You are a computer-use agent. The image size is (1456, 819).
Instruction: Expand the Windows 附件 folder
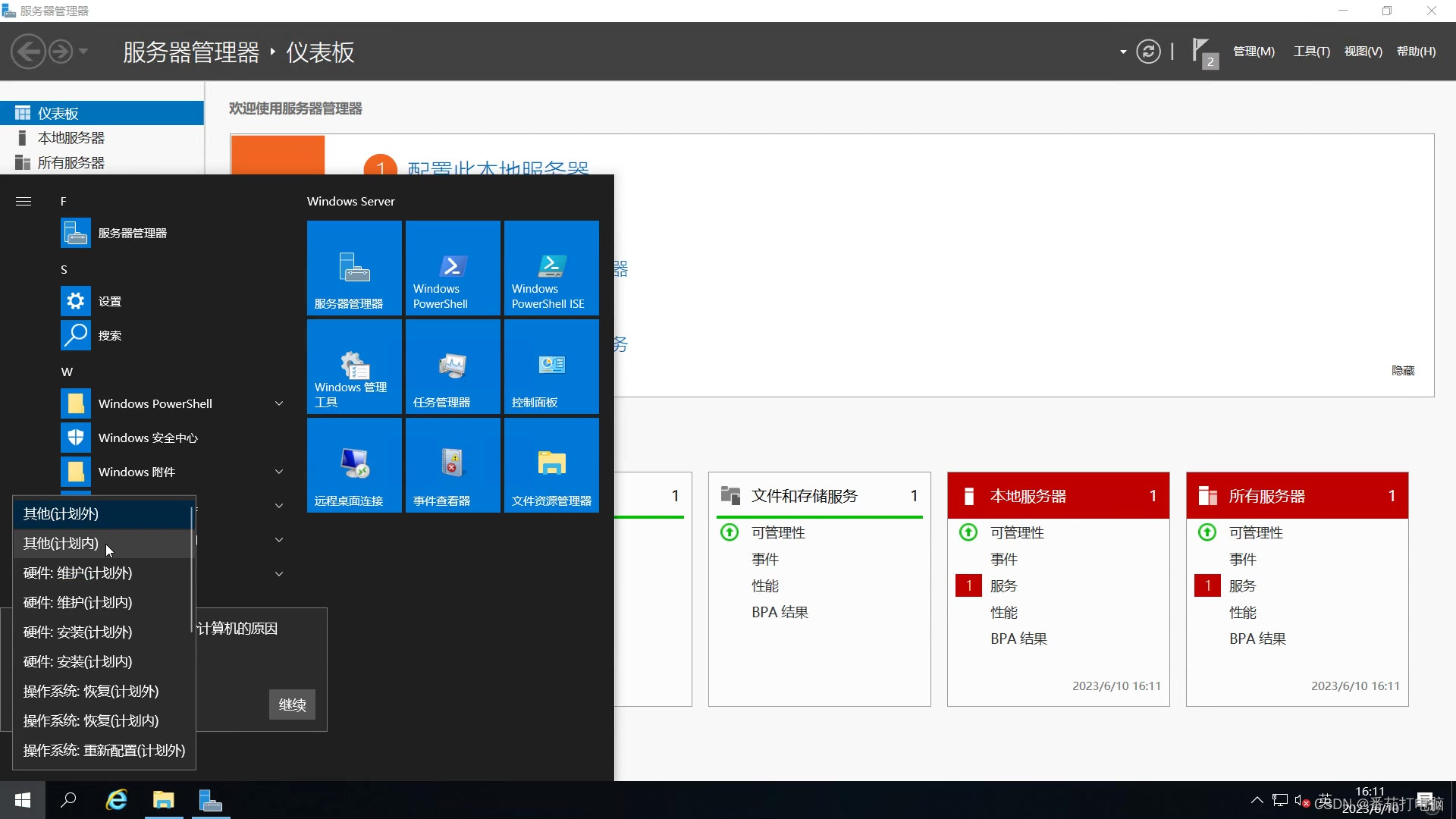279,472
